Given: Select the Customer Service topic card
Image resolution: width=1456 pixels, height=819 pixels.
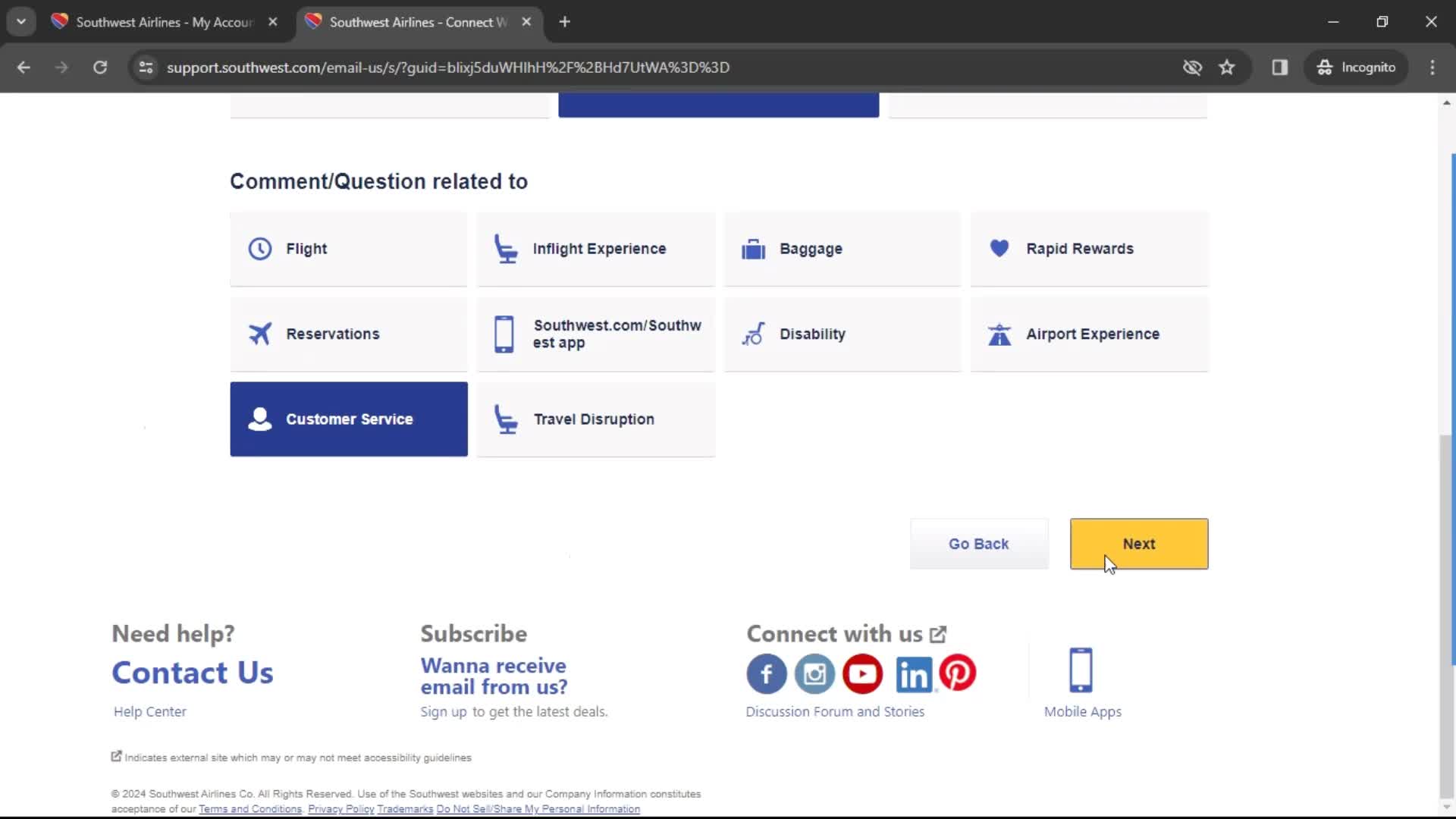Looking at the screenshot, I should (x=349, y=419).
